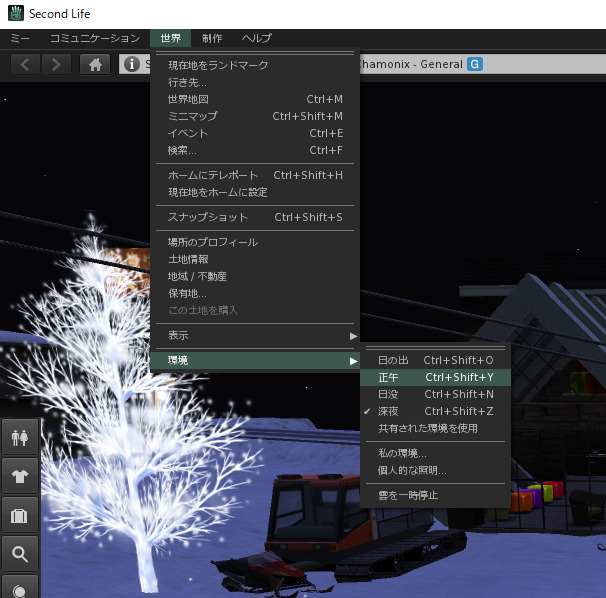This screenshot has height=598, width=606.
Task: Click the partially visible bottom sidebar icon
Action: coord(20,587)
